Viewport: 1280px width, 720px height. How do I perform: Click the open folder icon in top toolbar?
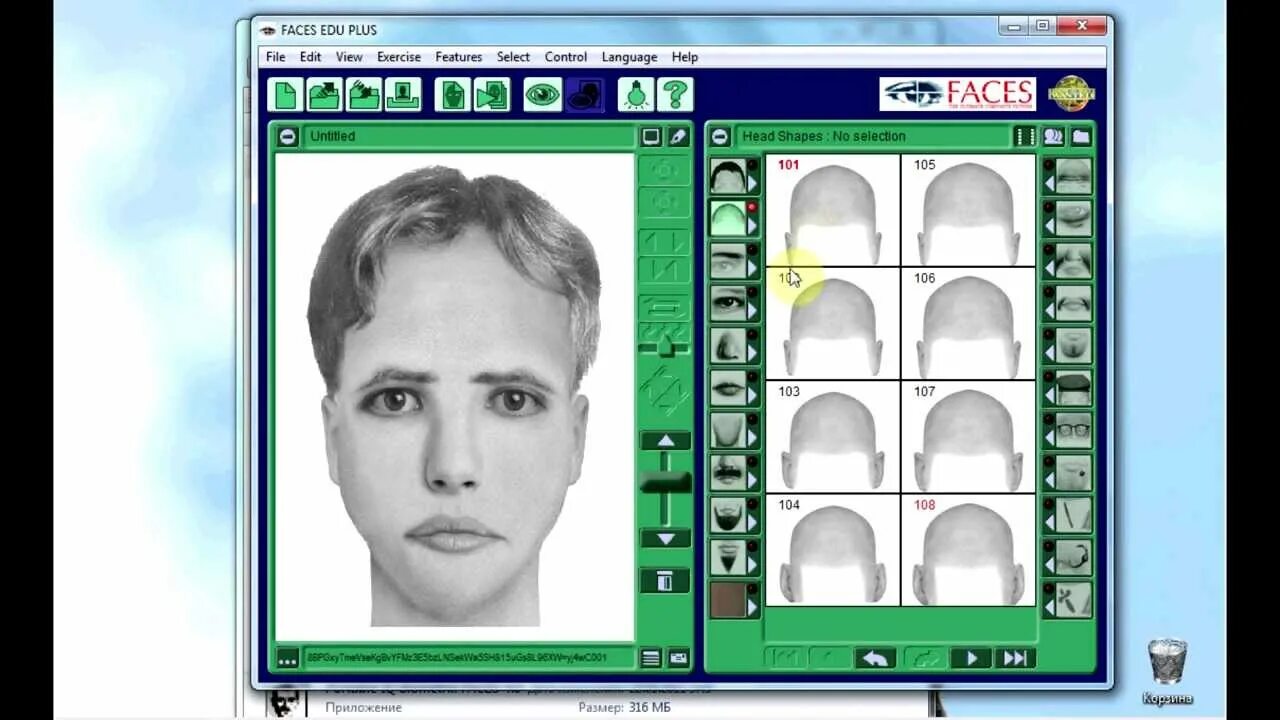[325, 95]
